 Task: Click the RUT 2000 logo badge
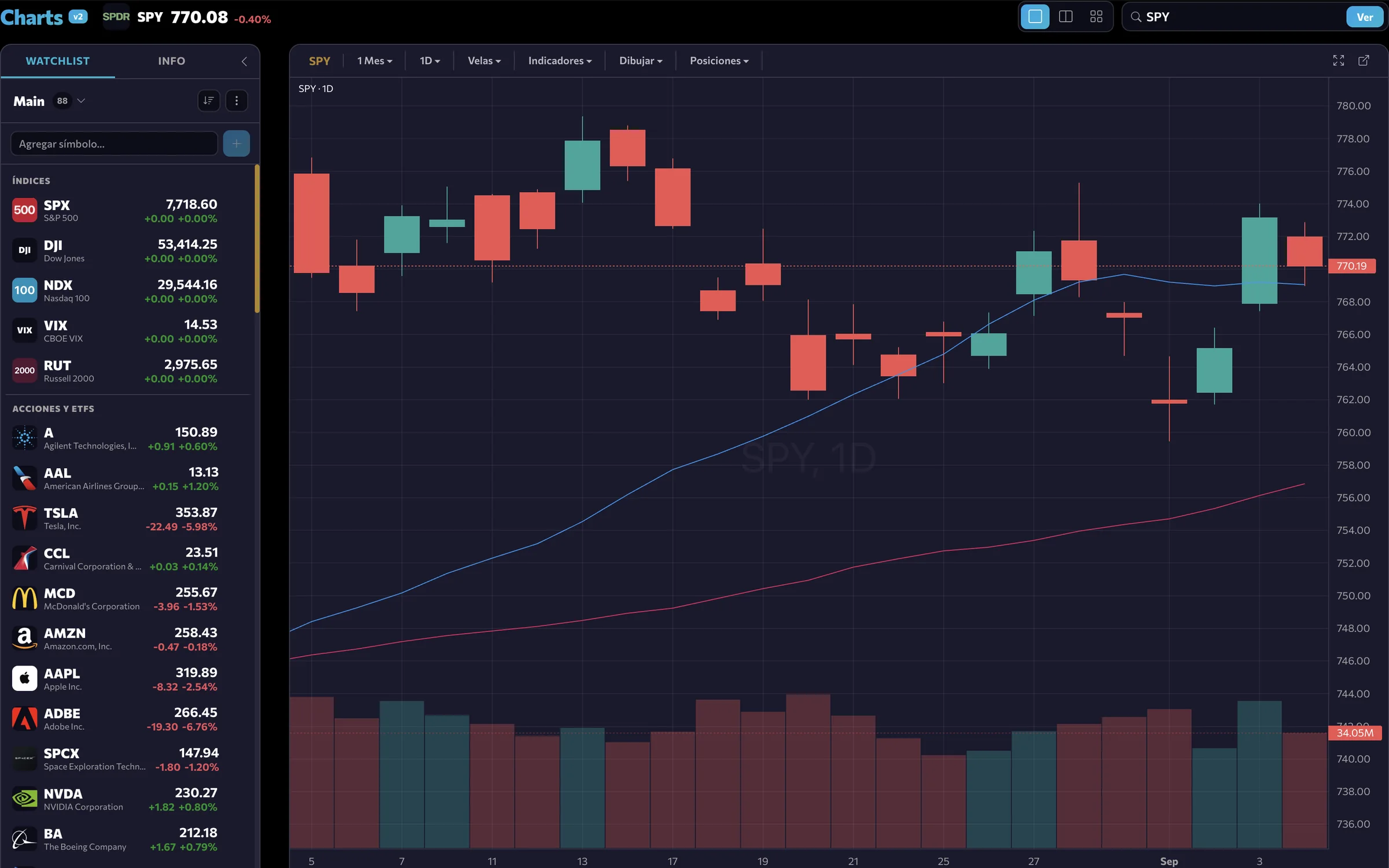(x=24, y=370)
